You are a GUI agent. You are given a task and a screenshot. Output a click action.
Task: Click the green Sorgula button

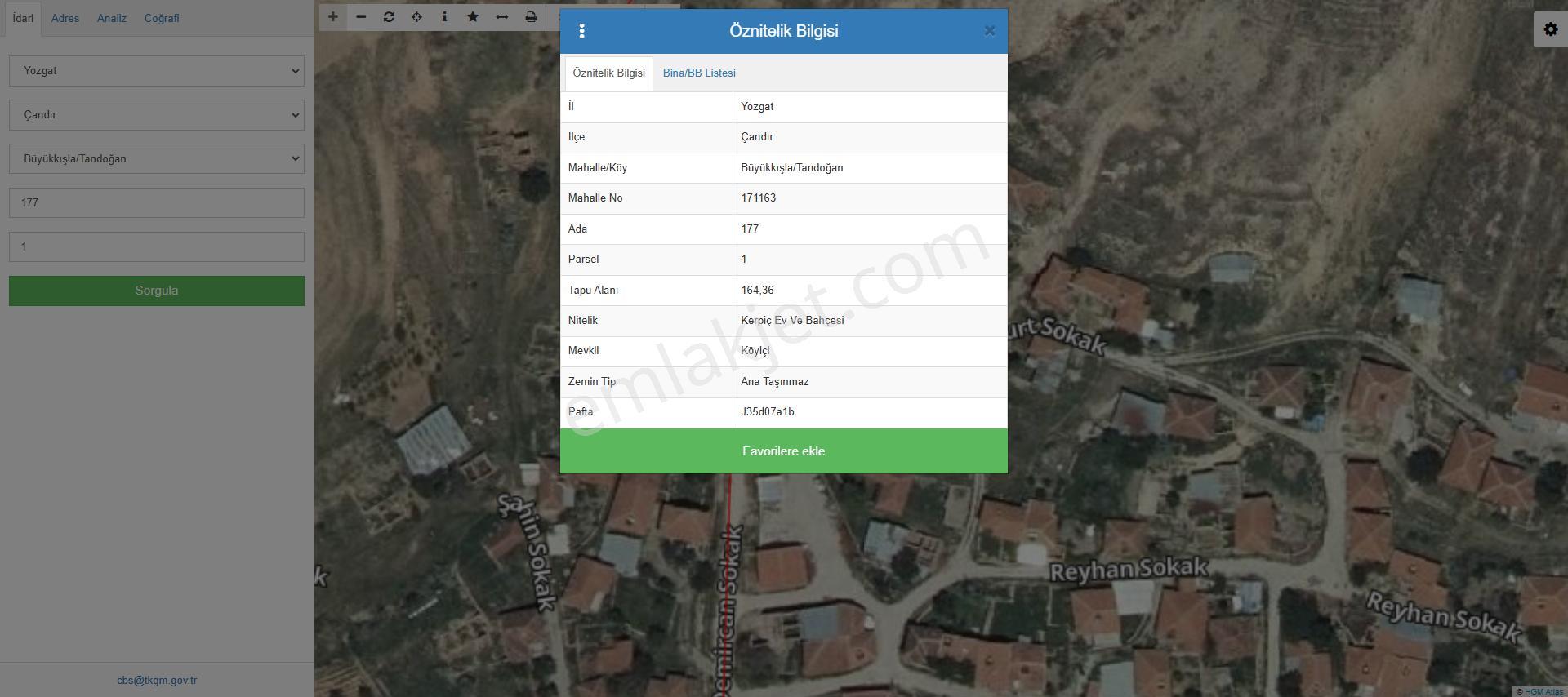coord(157,291)
